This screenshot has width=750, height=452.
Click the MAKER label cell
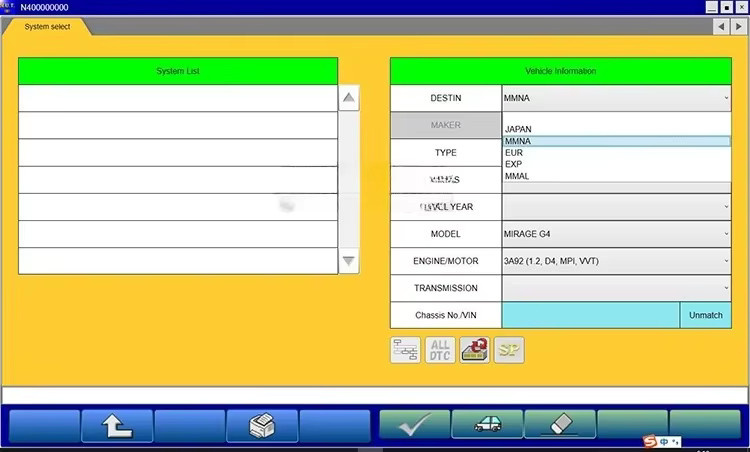(x=446, y=125)
